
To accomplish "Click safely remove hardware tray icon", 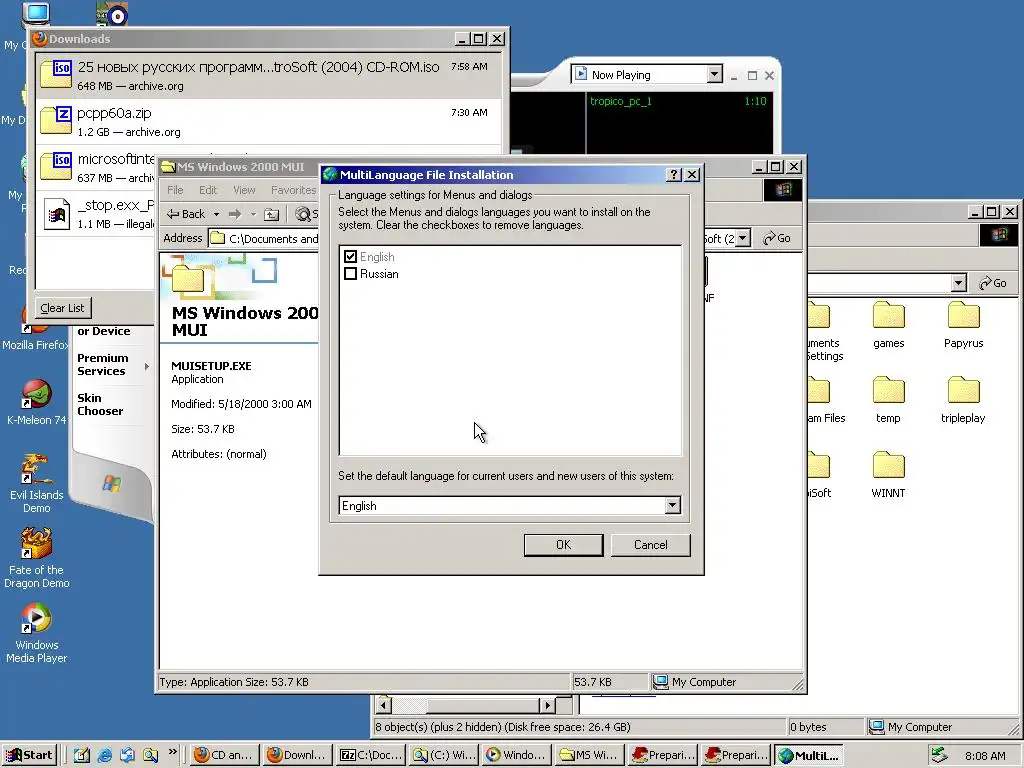I will pos(939,755).
